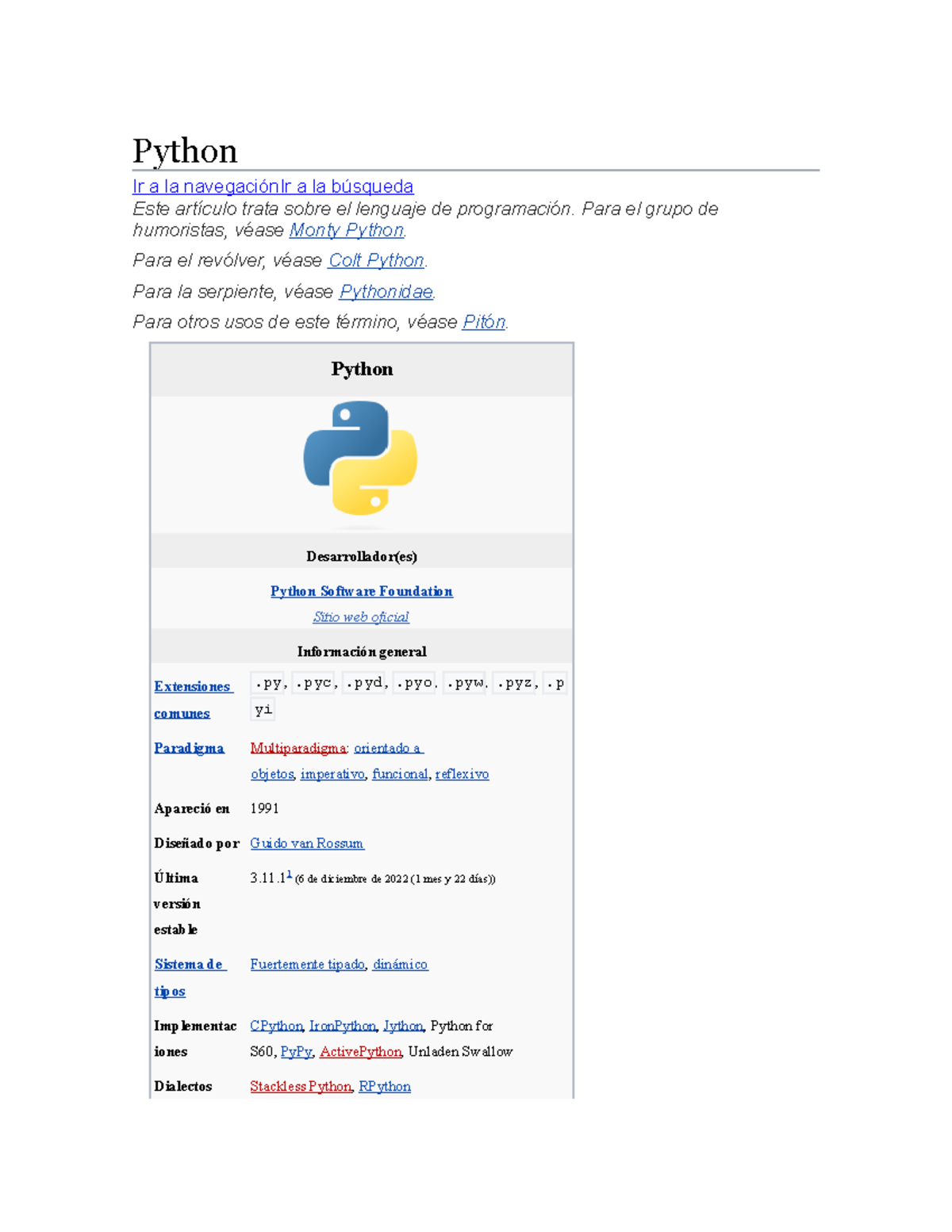Follow the Colt Python revolver link
Viewport: 952px width, 1232px height.
(x=376, y=259)
